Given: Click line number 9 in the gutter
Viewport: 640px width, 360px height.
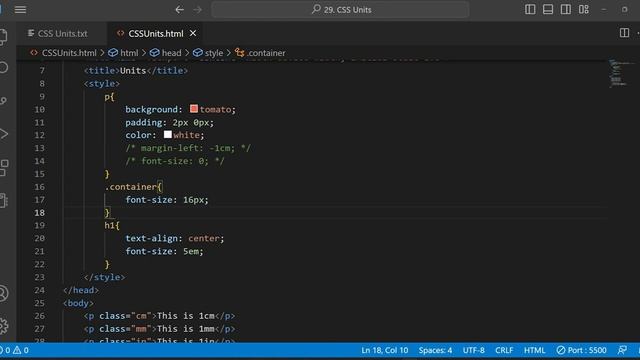Looking at the screenshot, I should point(42,96).
